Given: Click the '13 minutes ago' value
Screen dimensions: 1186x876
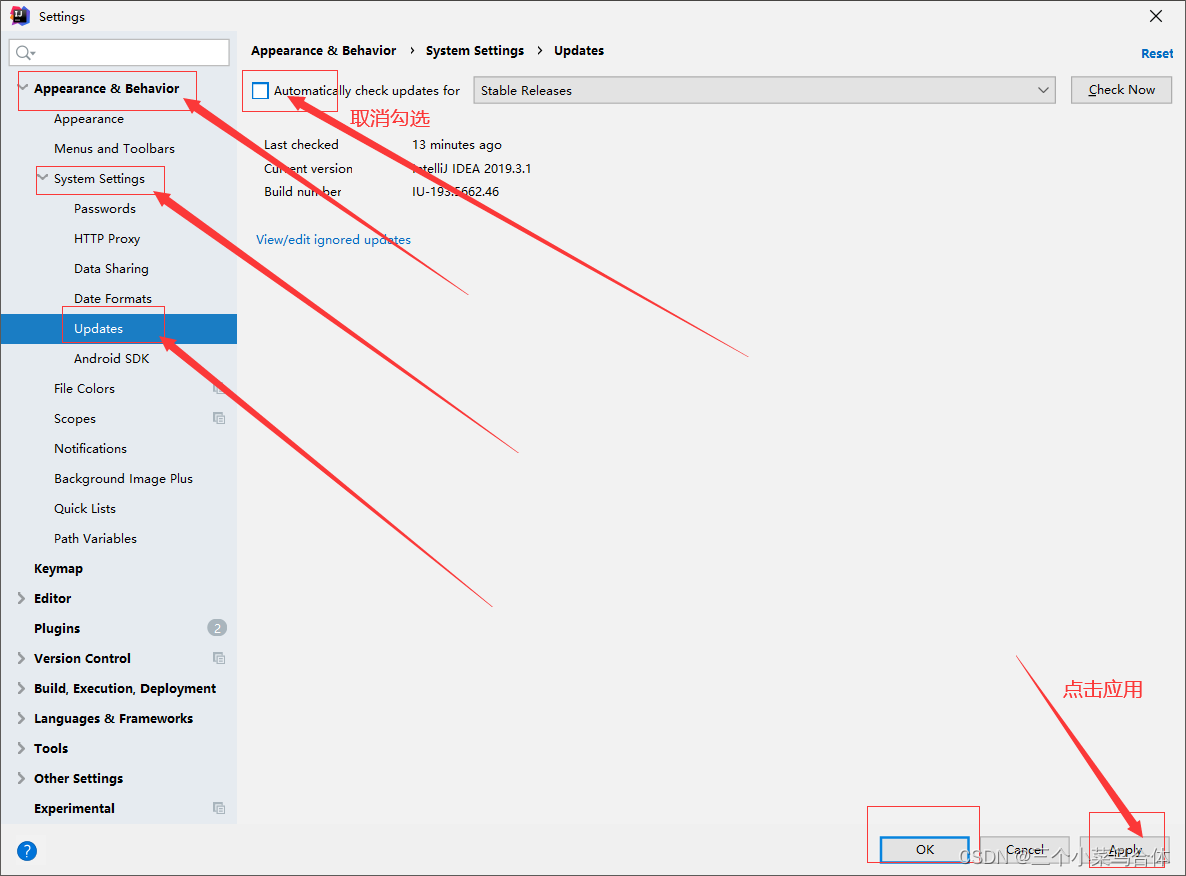Looking at the screenshot, I should [x=457, y=144].
